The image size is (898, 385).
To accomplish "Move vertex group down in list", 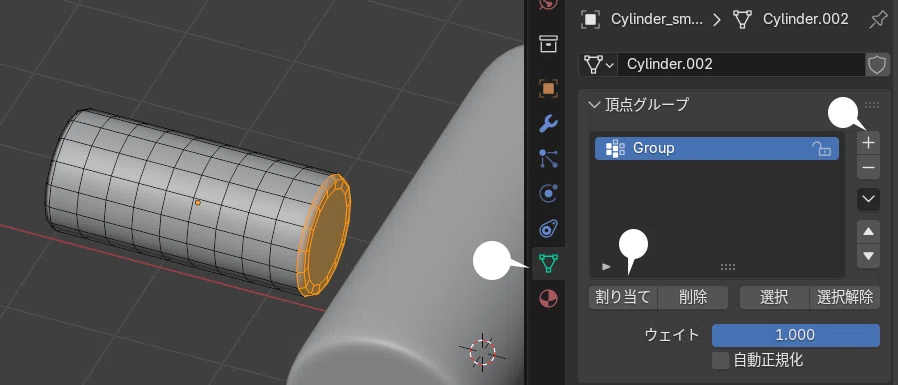I will coord(868,256).
